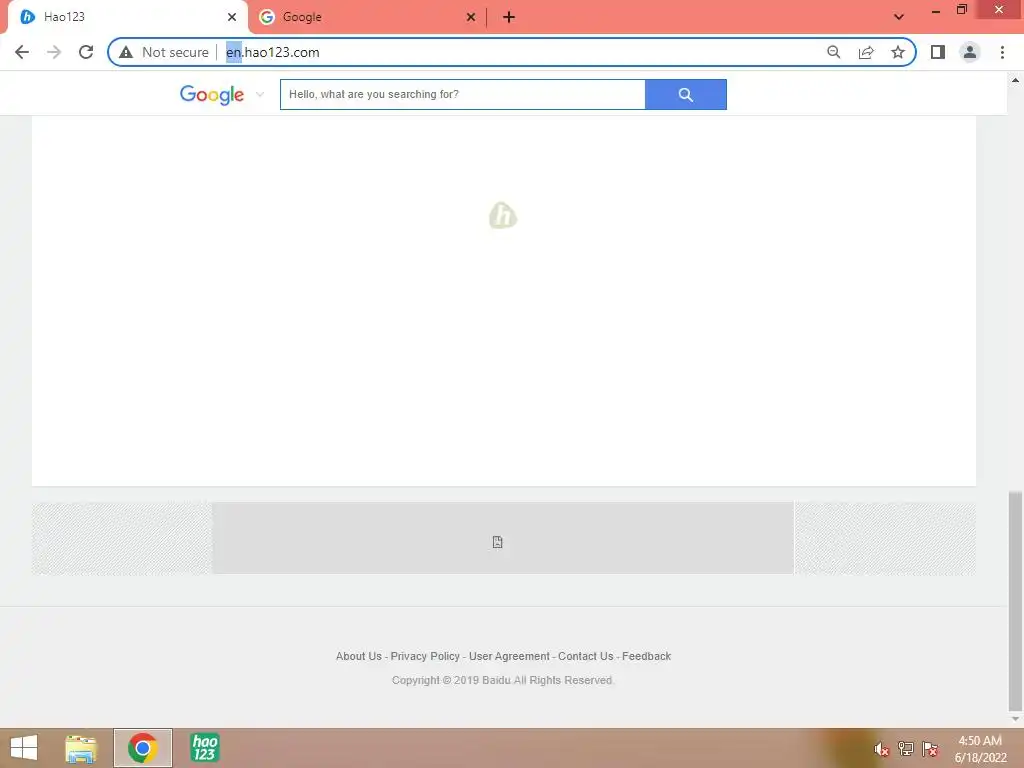Viewport: 1024px width, 768px height.
Task: Minimize the Chrome window
Action: [936, 11]
